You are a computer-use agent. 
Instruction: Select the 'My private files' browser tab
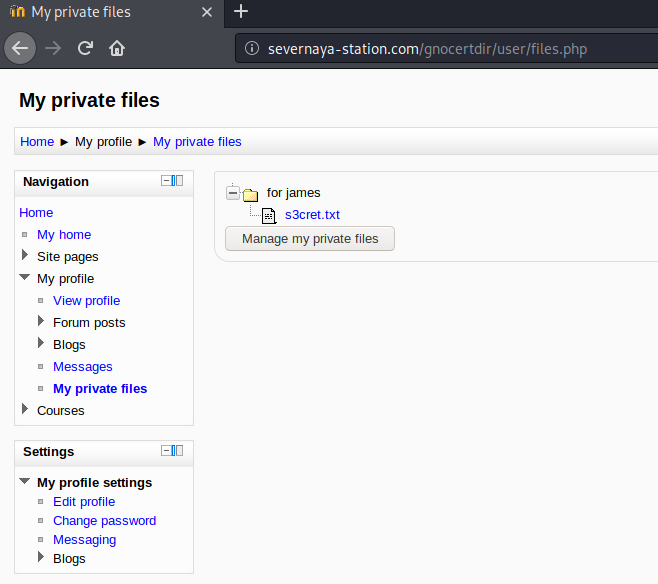point(100,13)
